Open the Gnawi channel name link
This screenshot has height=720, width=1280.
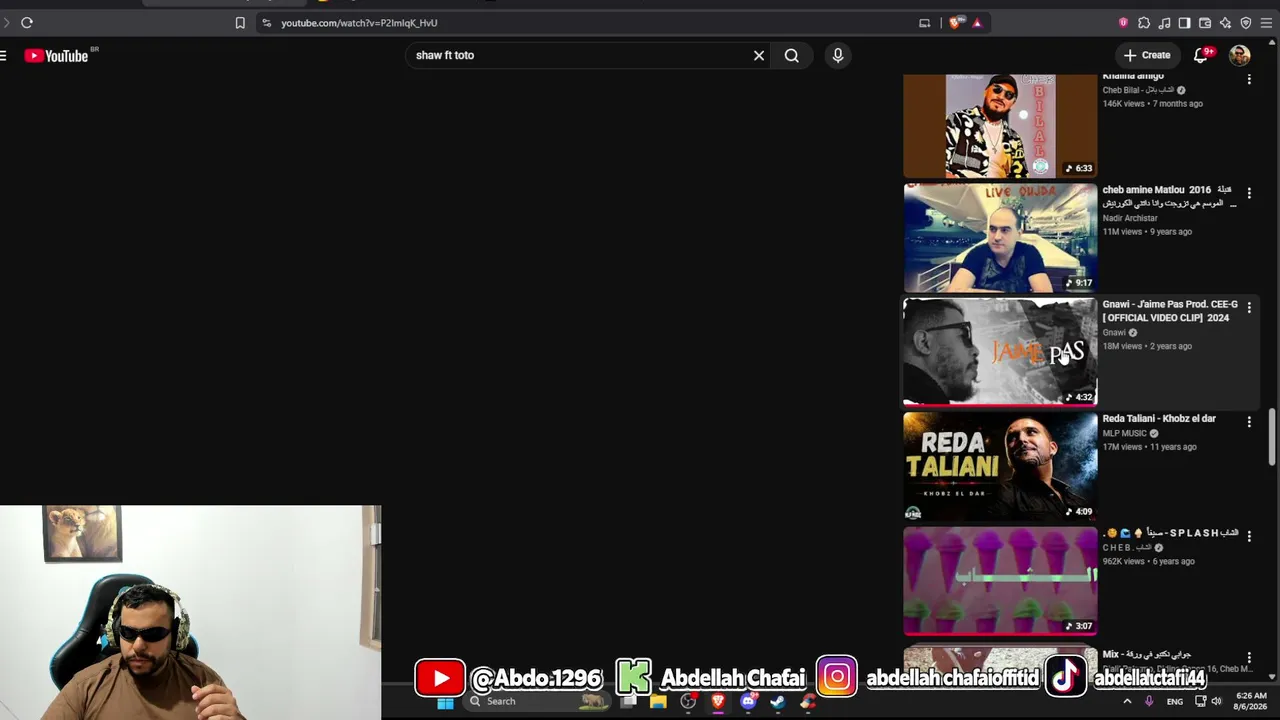click(1114, 333)
